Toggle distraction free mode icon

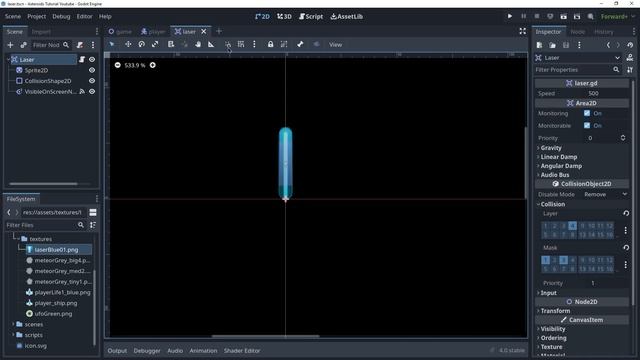click(x=522, y=31)
